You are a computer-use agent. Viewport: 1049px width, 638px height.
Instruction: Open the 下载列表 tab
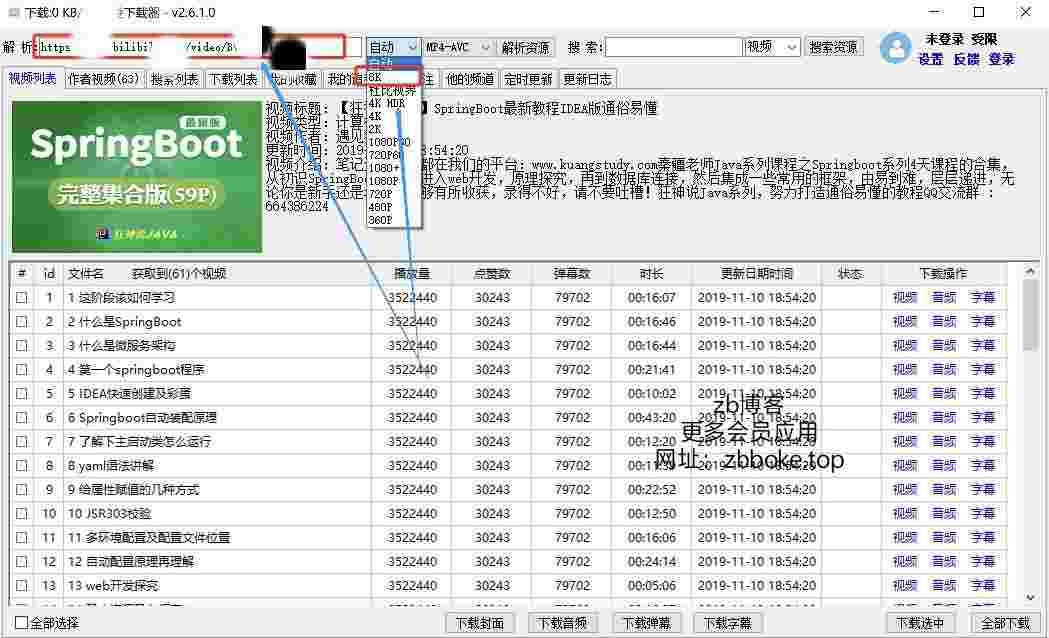[233, 79]
